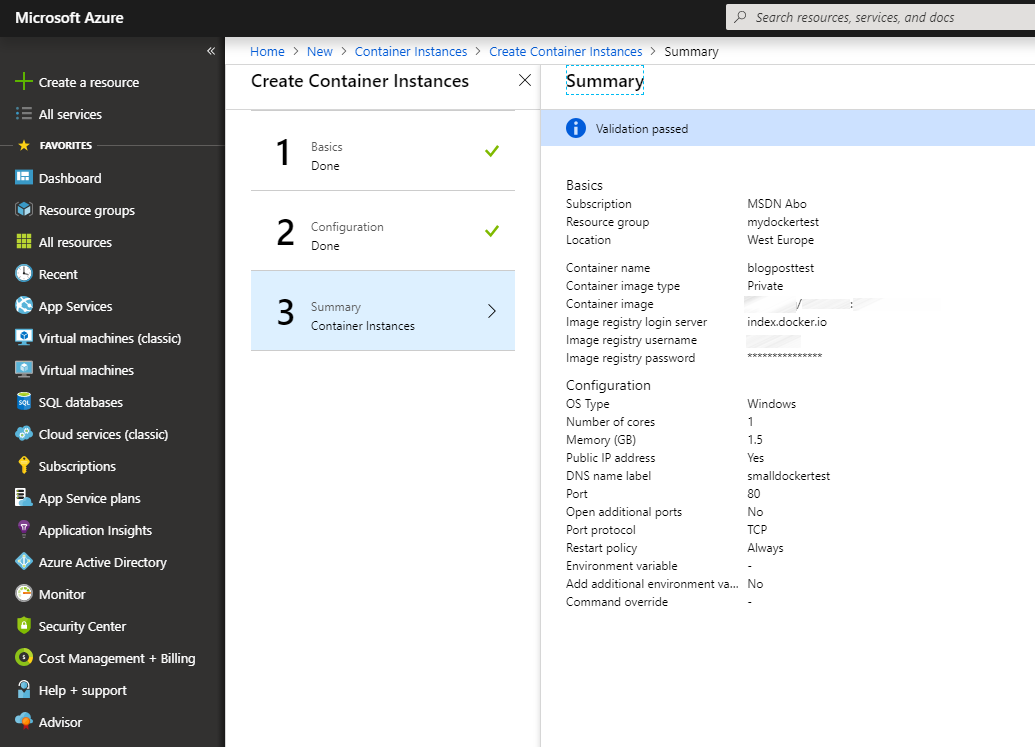Open step 1 Basics
This screenshot has height=747, width=1035.
coord(383,151)
